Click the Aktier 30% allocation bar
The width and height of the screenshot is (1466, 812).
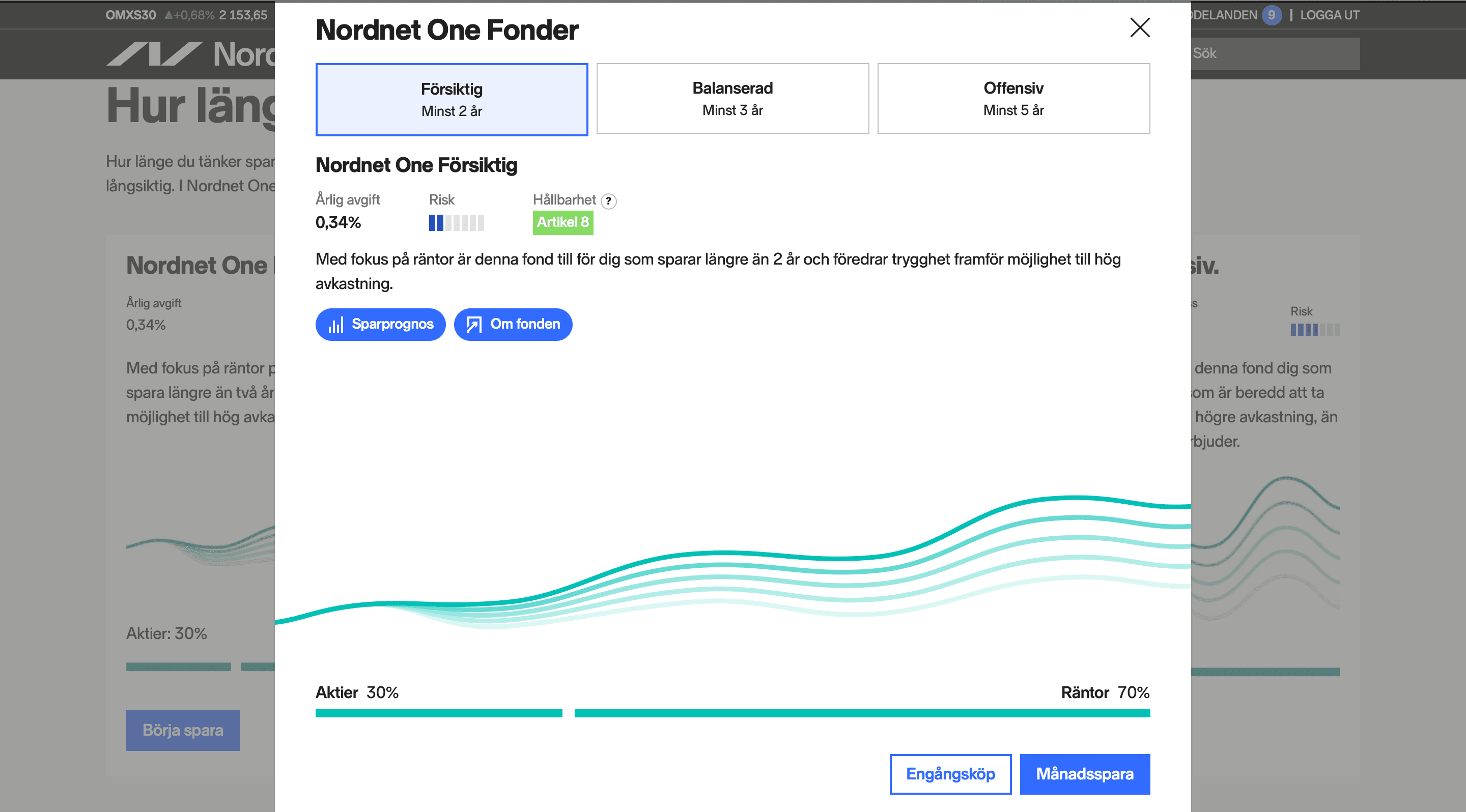(438, 713)
